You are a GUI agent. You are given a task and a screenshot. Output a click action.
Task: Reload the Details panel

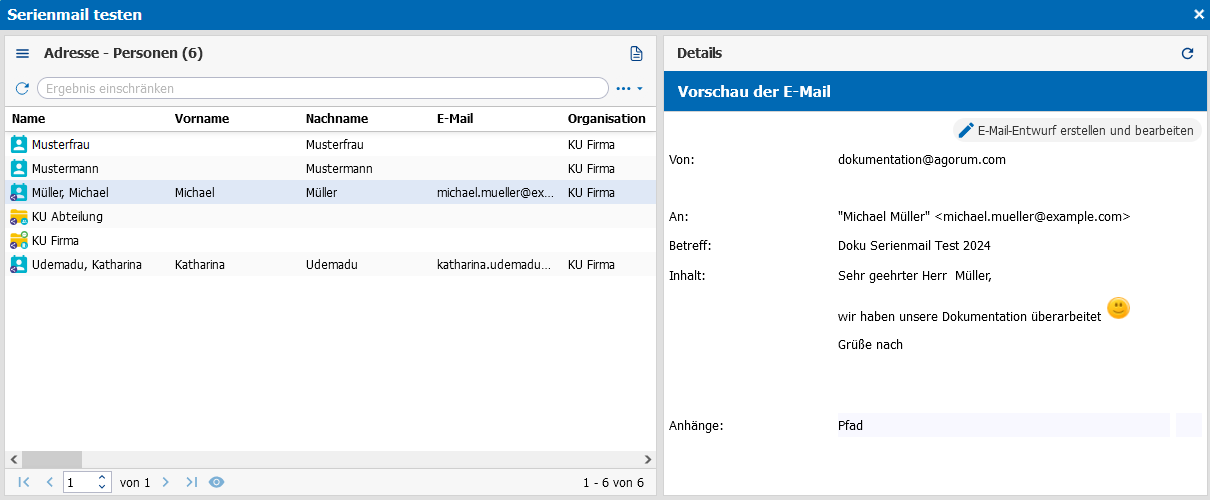1187,53
